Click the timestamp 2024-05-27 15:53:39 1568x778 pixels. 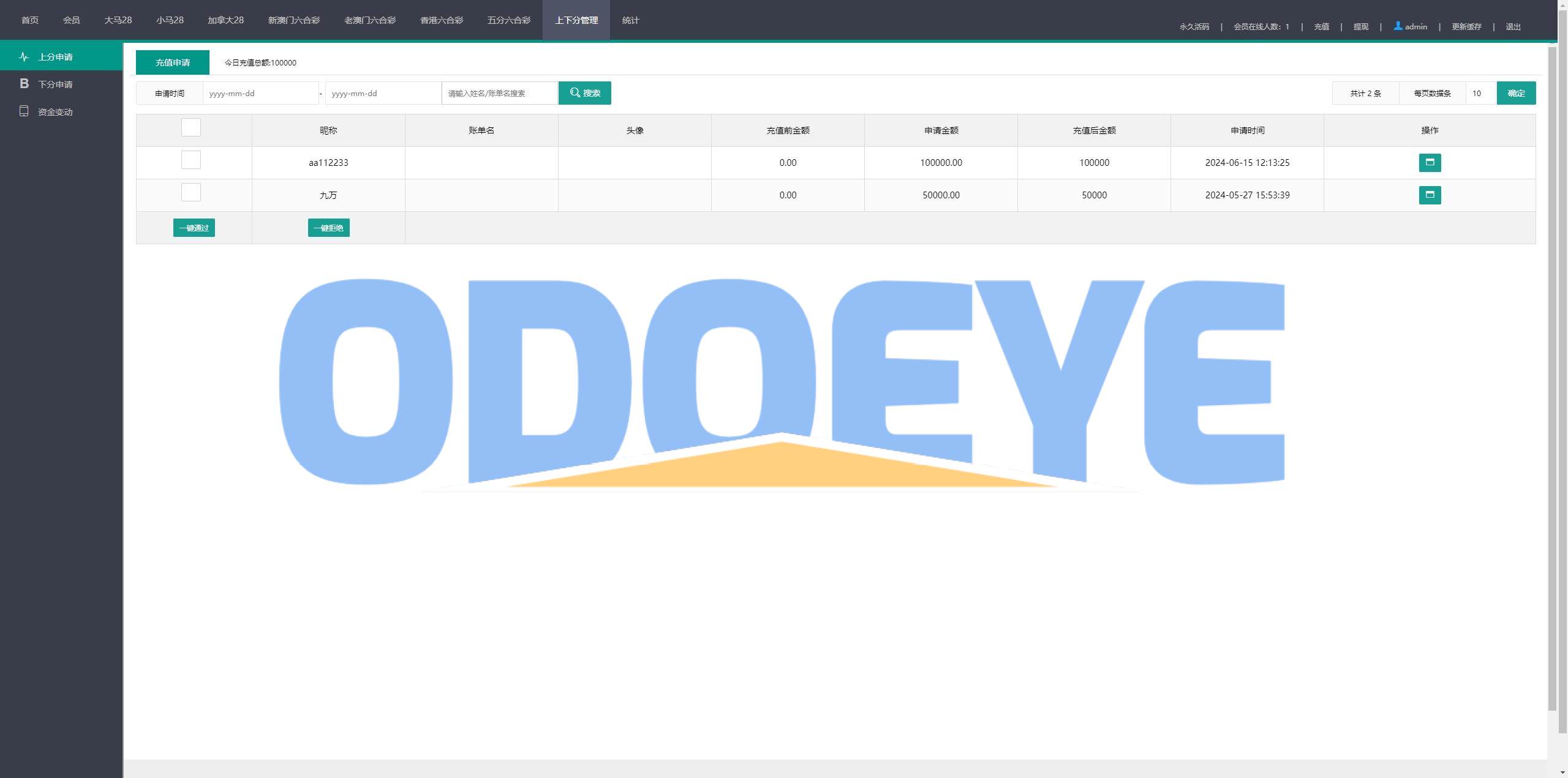point(1248,195)
